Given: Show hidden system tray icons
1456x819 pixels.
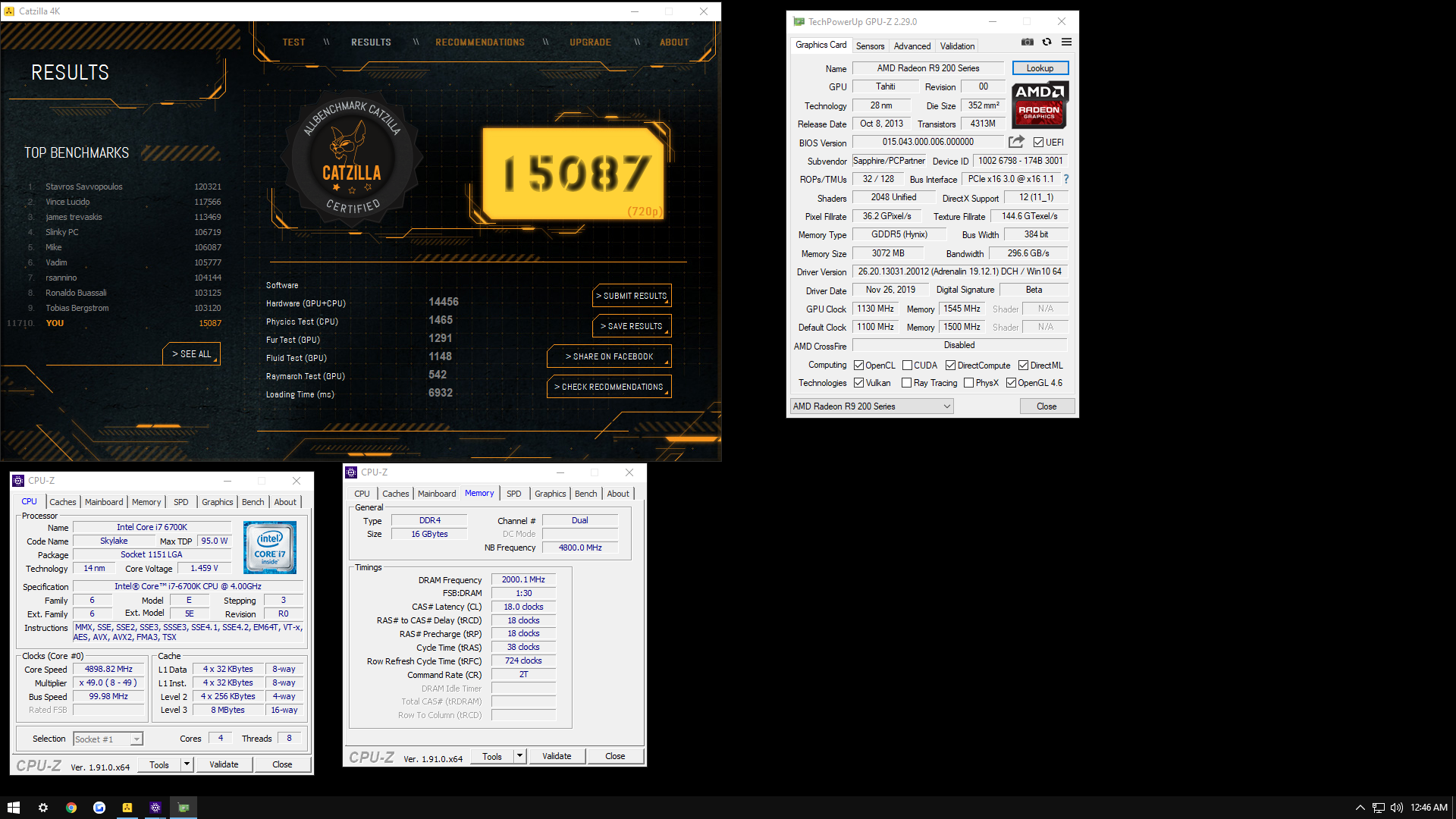Looking at the screenshot, I should (x=1360, y=808).
